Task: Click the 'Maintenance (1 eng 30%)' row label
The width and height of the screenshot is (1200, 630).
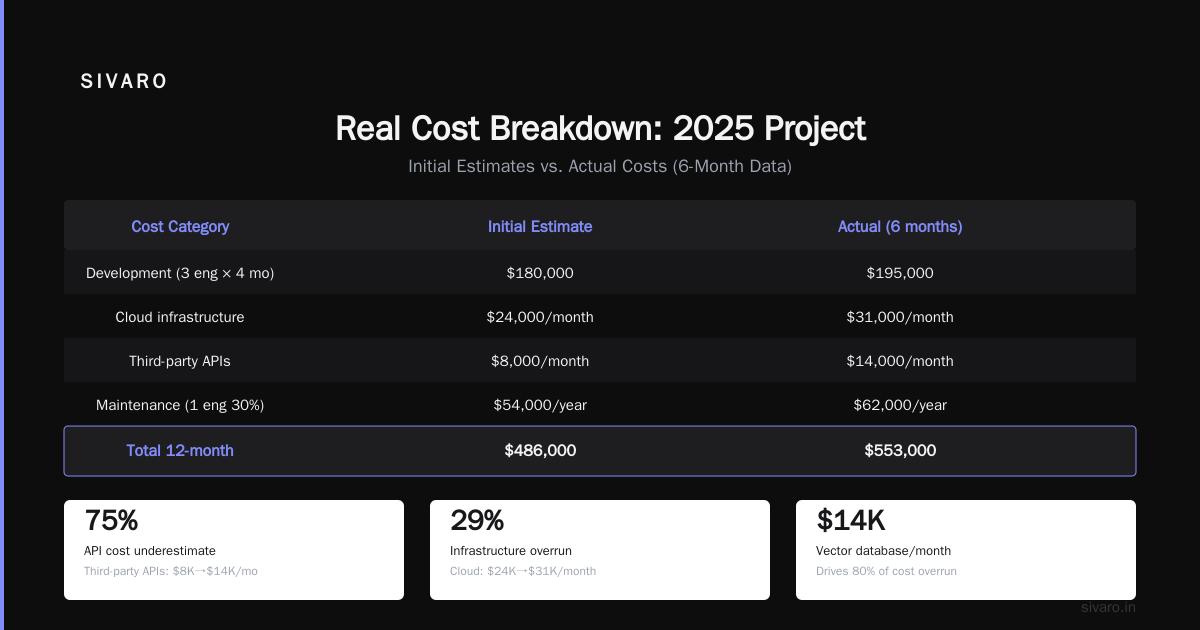Action: [180, 405]
